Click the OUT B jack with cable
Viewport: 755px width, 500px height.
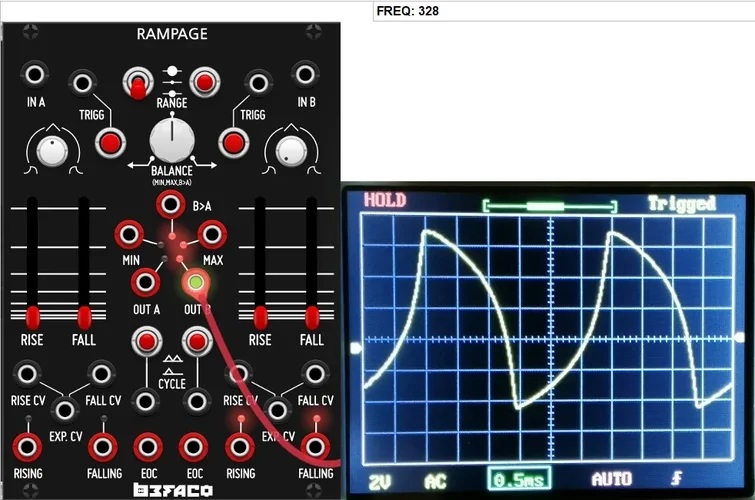pyautogui.click(x=196, y=282)
